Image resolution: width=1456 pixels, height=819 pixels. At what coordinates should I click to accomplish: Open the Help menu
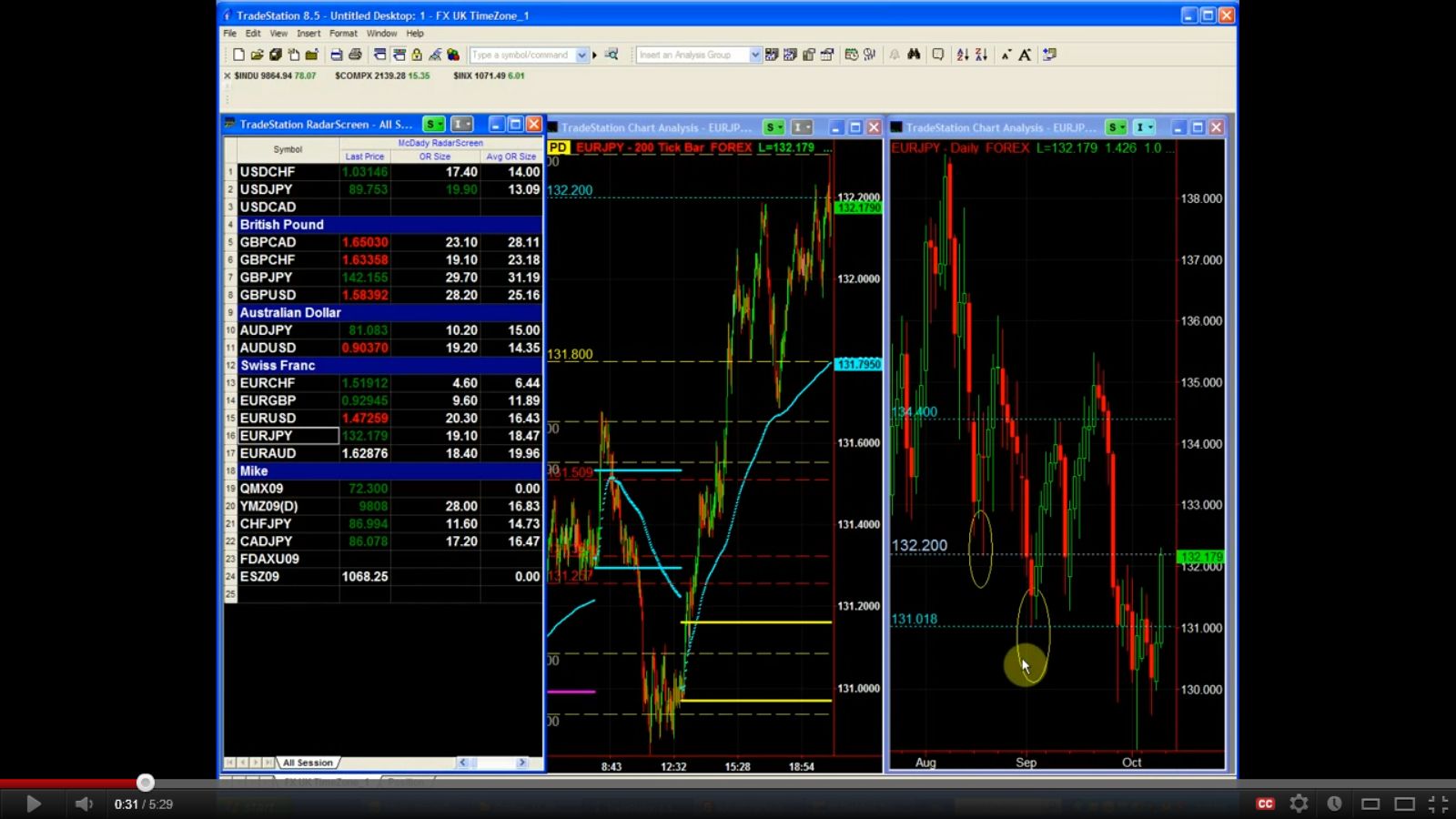click(x=415, y=34)
